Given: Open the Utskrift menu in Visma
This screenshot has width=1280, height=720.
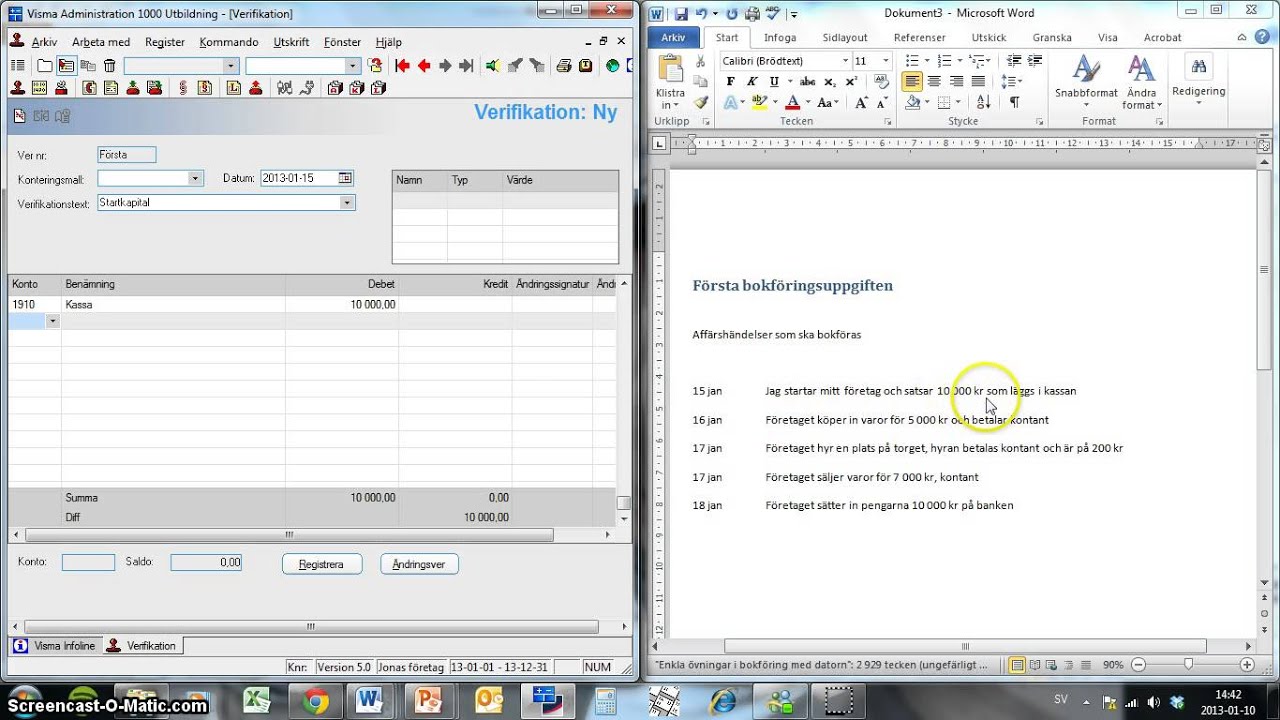Looking at the screenshot, I should [291, 42].
